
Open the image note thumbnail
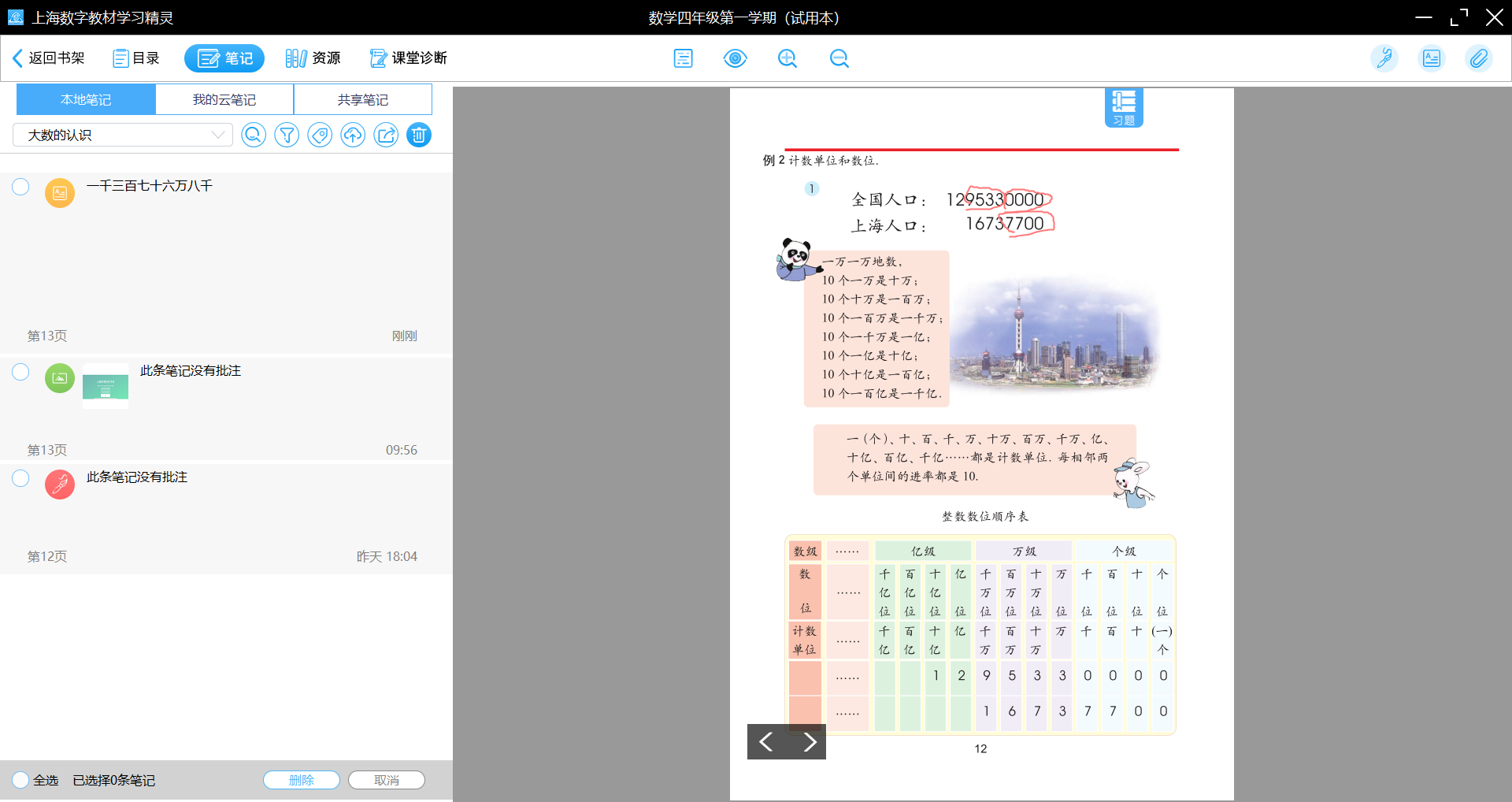pyautogui.click(x=106, y=385)
